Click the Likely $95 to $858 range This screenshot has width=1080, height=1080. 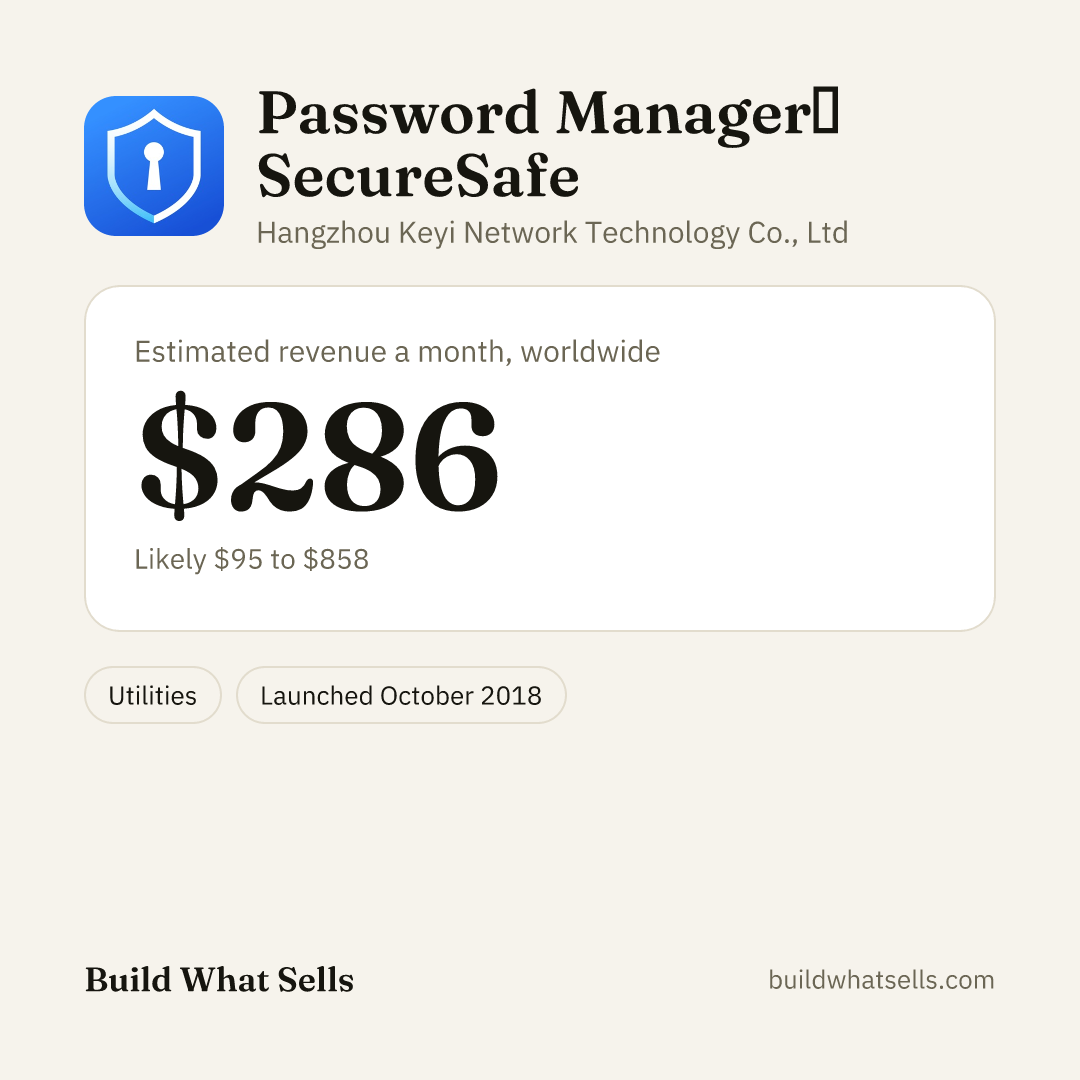[x=251, y=559]
